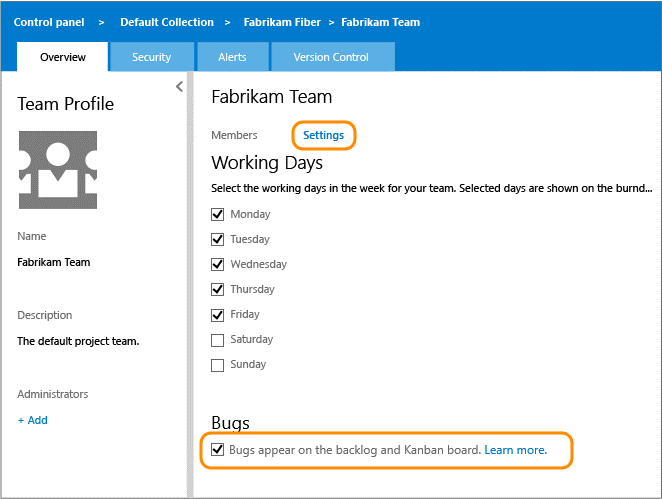Click the team profile avatar image
This screenshot has height=499, width=662.
pyautogui.click(x=57, y=168)
